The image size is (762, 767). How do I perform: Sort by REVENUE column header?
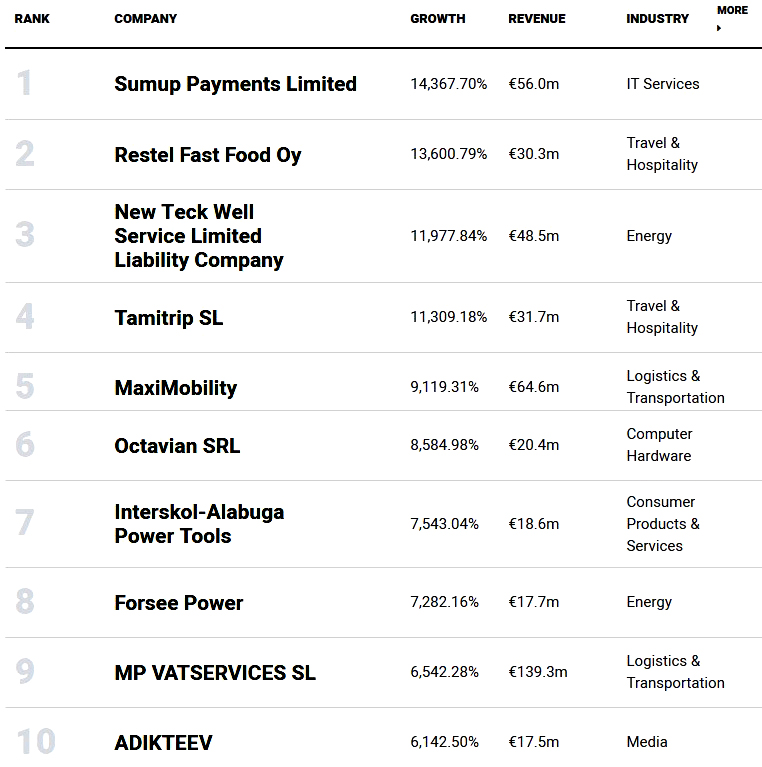(536, 19)
